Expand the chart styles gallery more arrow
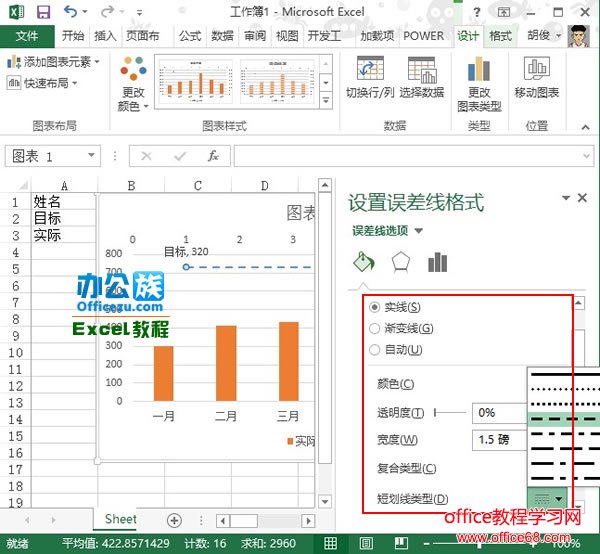The image size is (600, 554). [326, 101]
